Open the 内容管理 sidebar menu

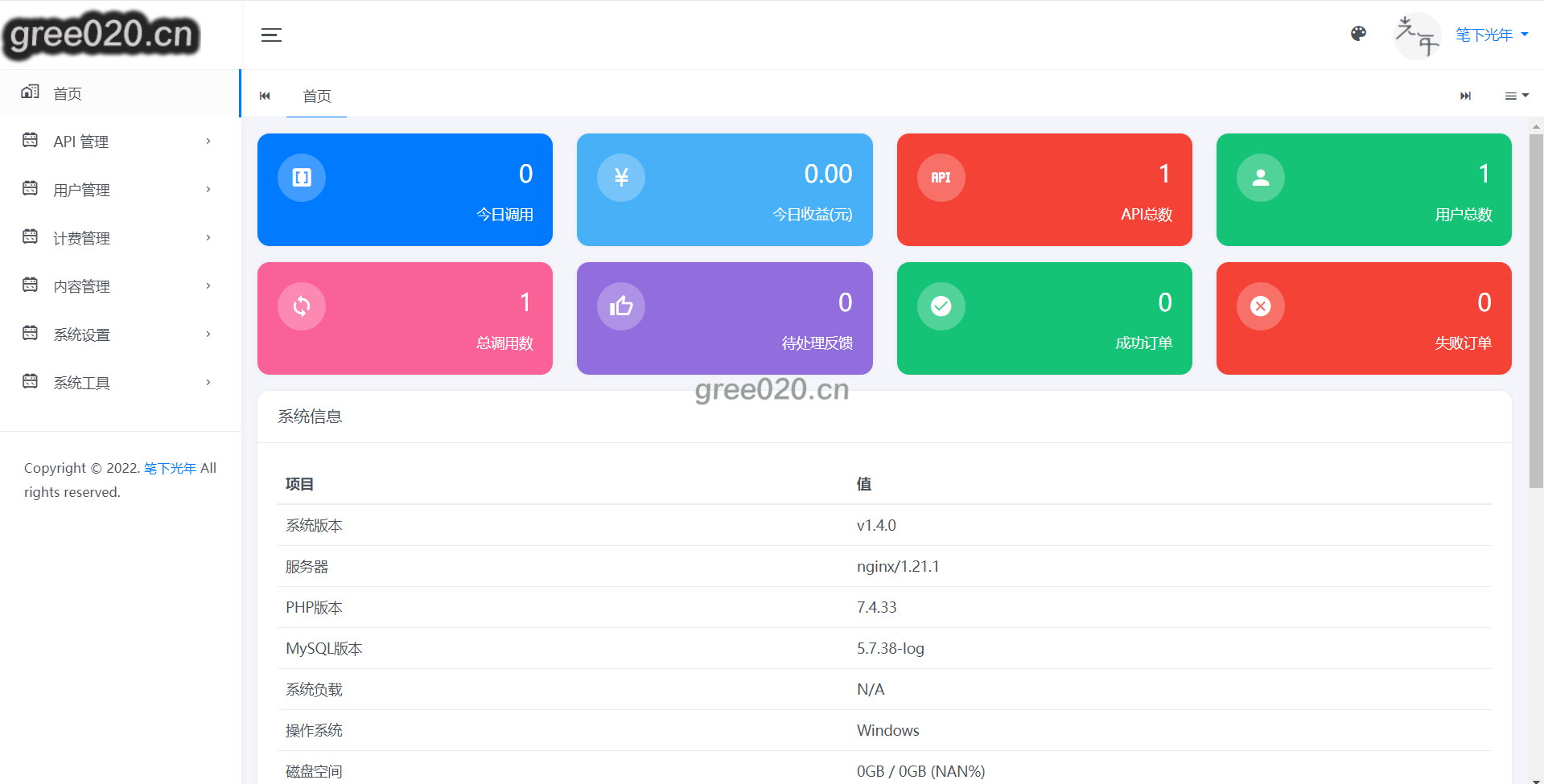(81, 286)
